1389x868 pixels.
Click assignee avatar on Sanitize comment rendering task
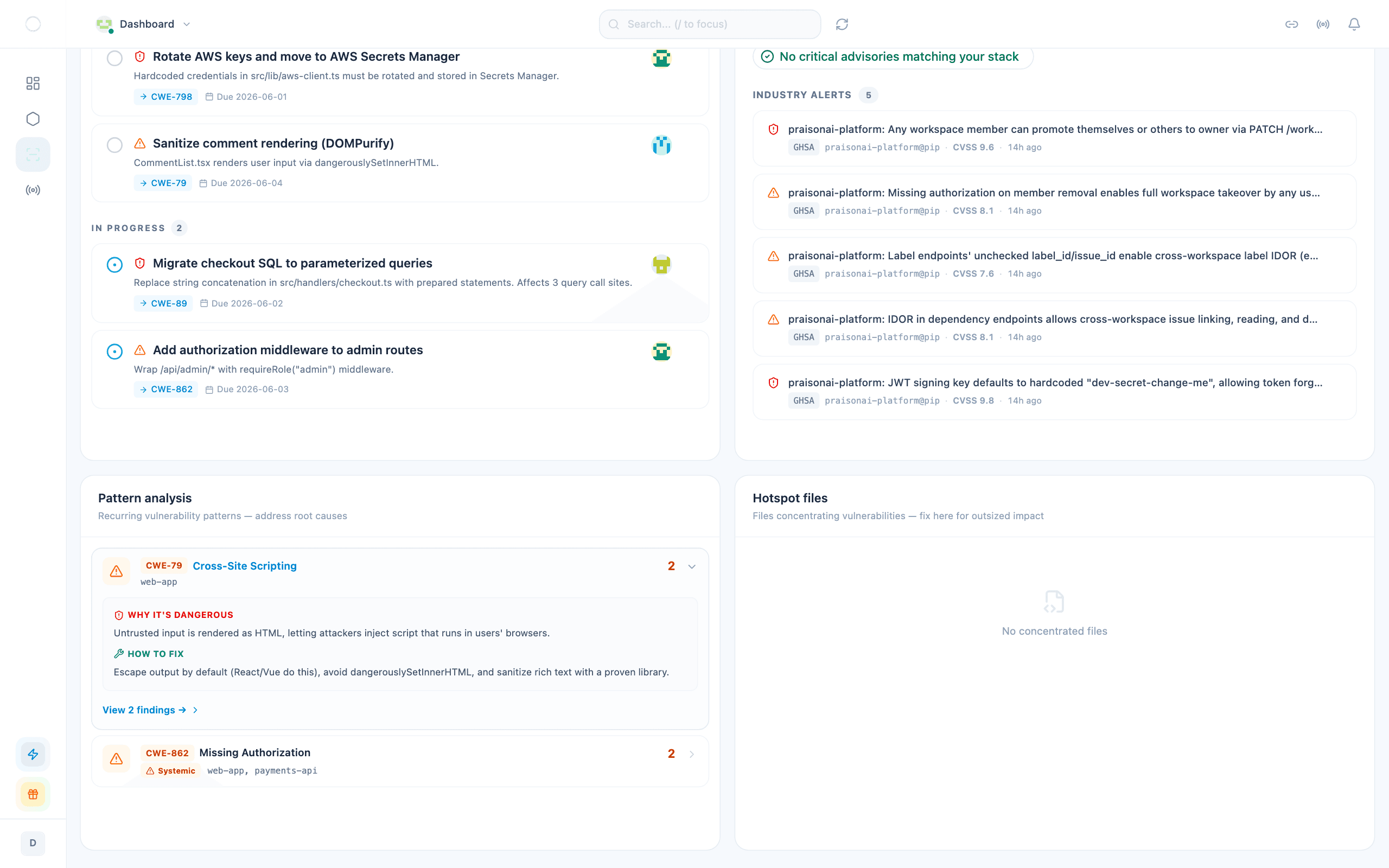[x=662, y=145]
